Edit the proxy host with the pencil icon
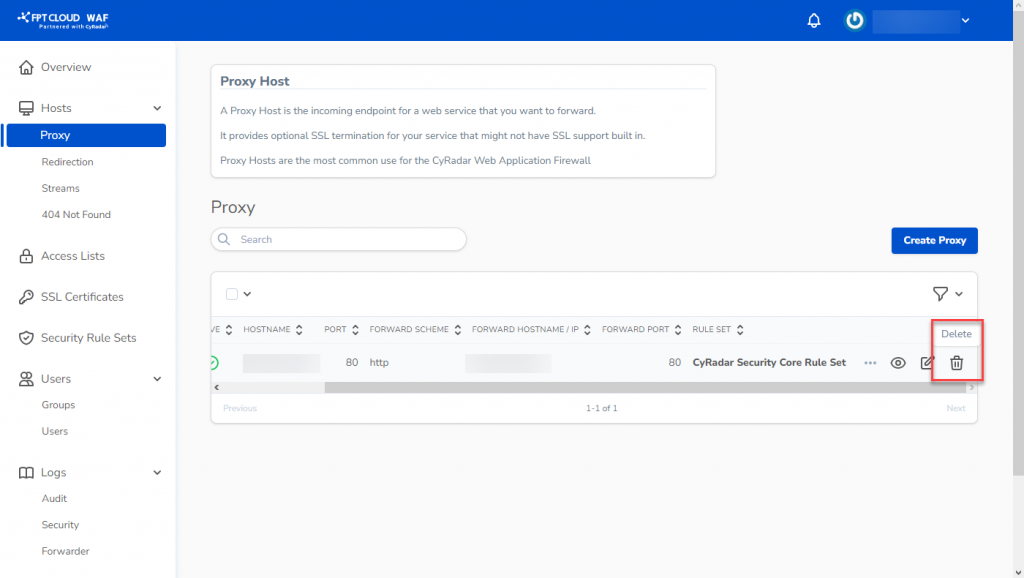1024x578 pixels. click(926, 363)
